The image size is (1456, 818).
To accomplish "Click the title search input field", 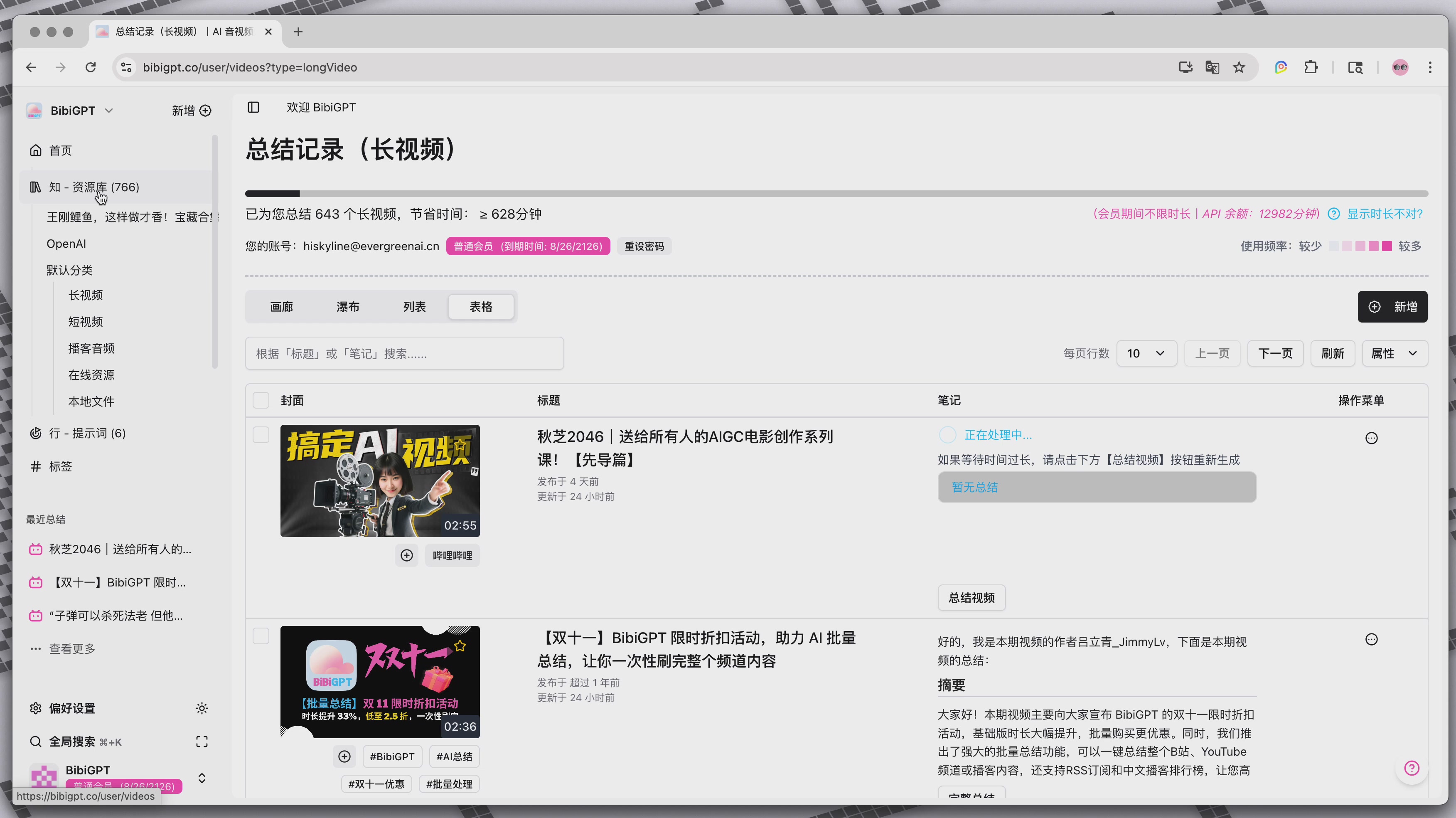I will (x=403, y=353).
